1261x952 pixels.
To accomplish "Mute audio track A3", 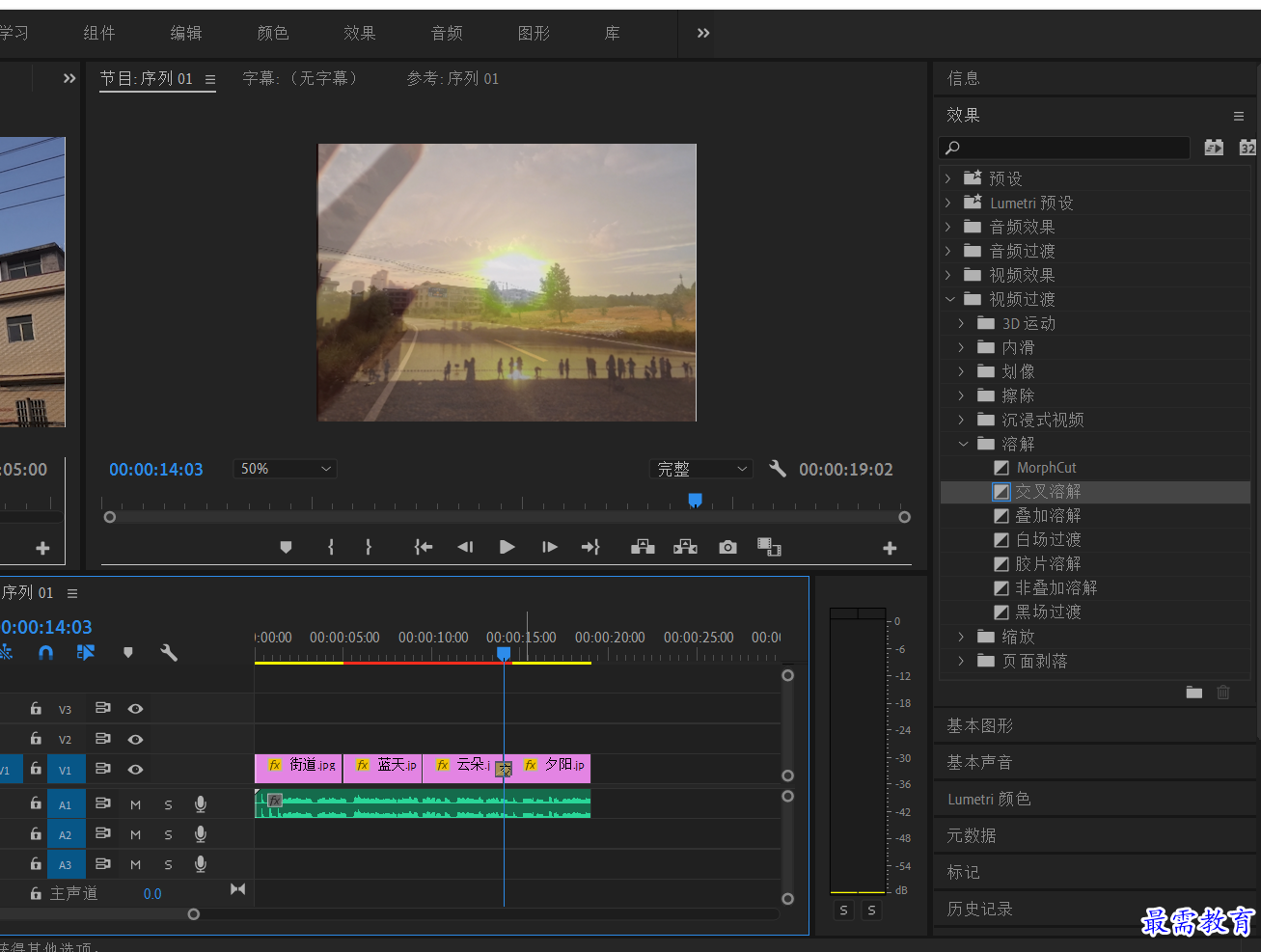I will 135,864.
